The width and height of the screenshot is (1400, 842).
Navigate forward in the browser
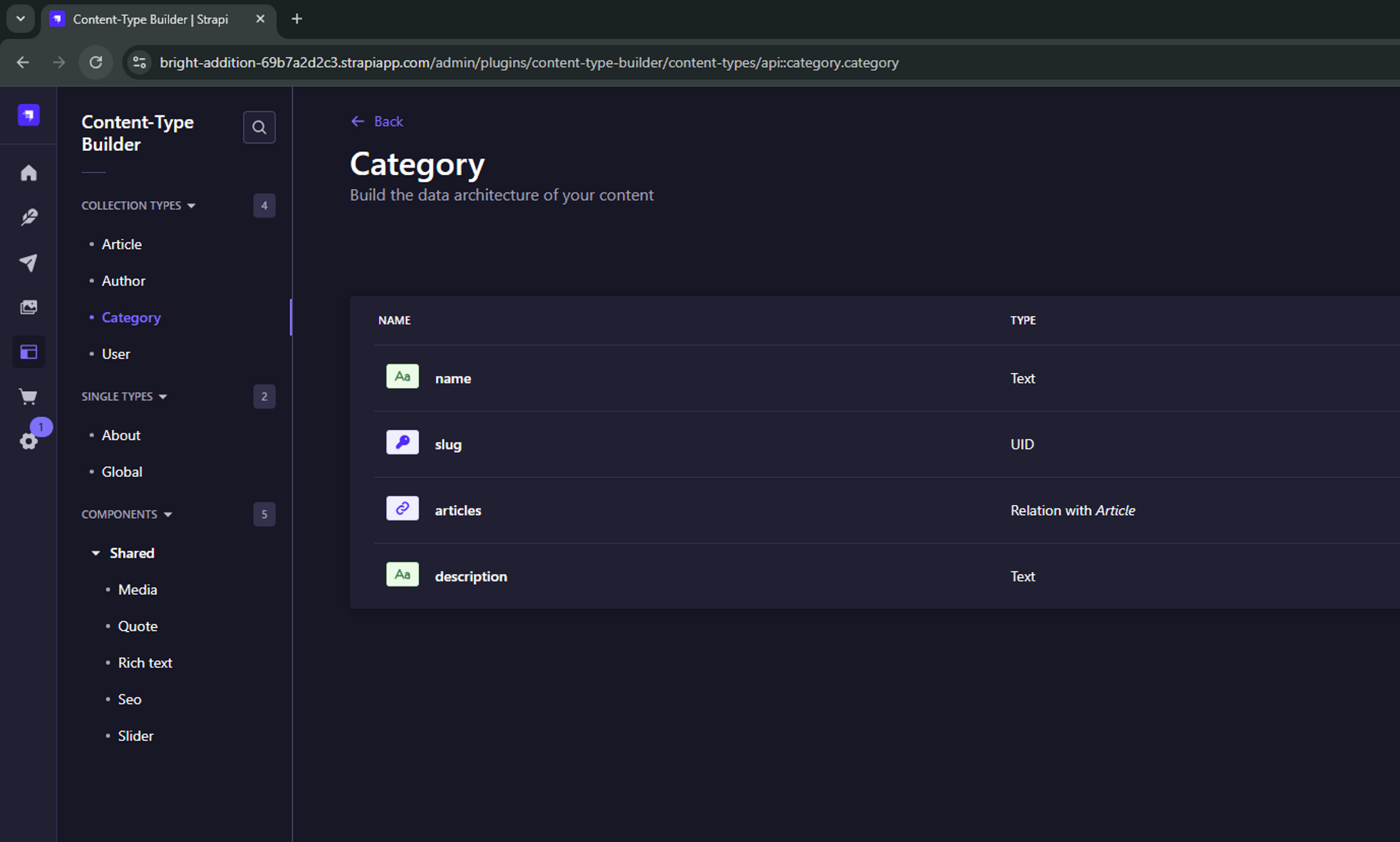pyautogui.click(x=59, y=62)
